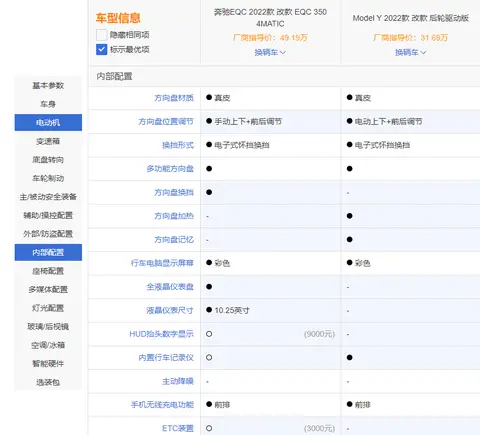
Task: Open 方向盘加热 parameter link
Action: (174, 216)
